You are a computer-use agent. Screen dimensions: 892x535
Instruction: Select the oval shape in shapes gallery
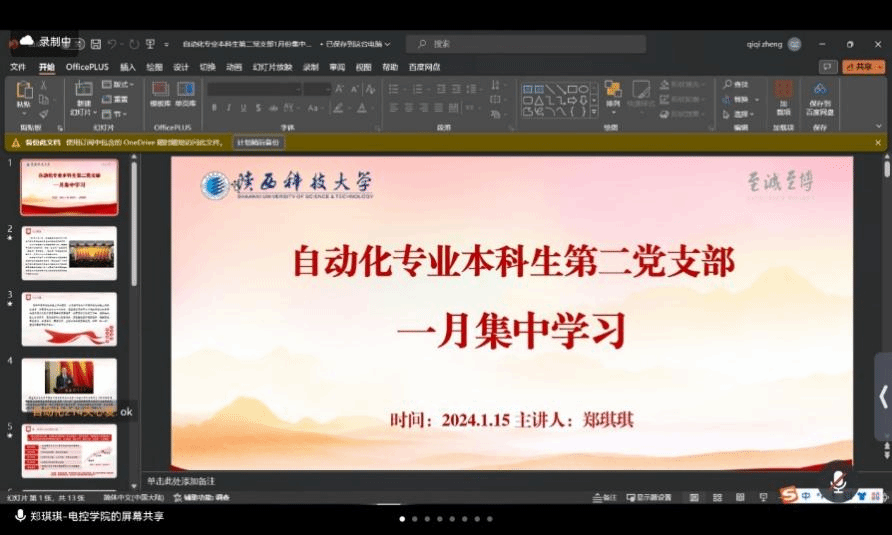pos(584,89)
